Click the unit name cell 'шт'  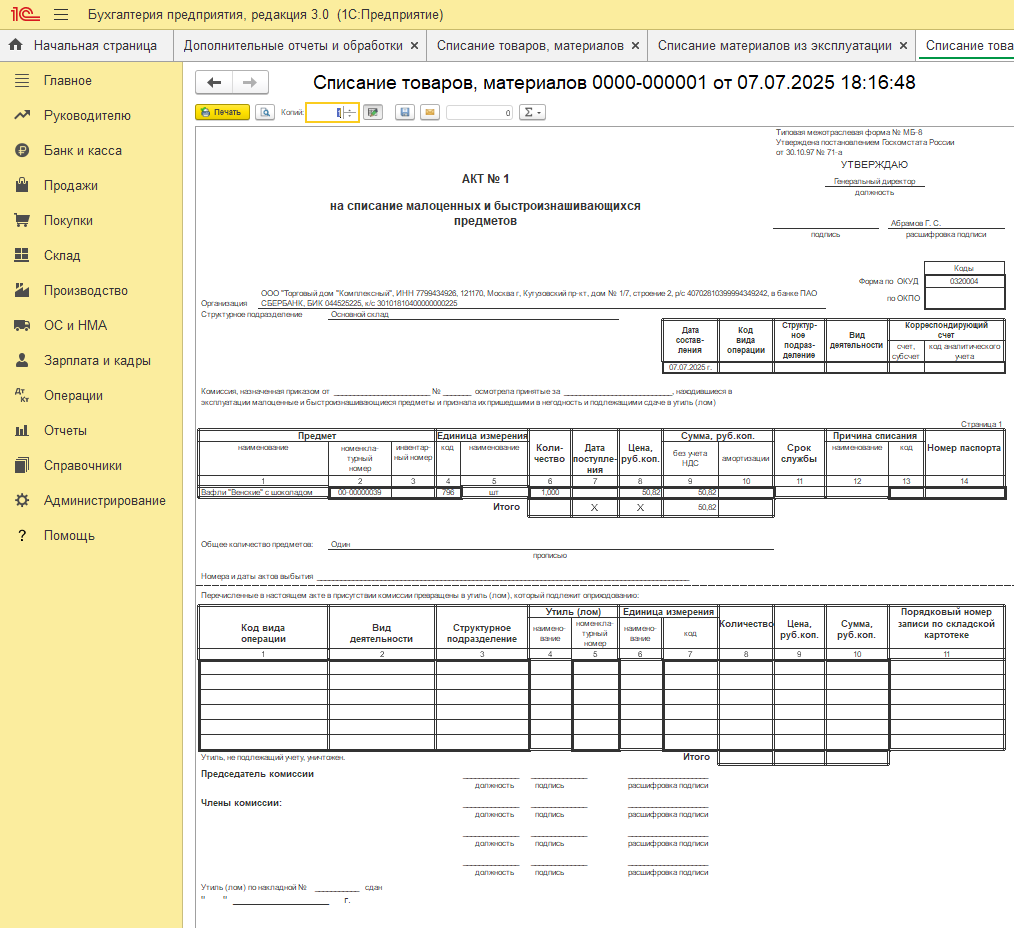click(494, 493)
